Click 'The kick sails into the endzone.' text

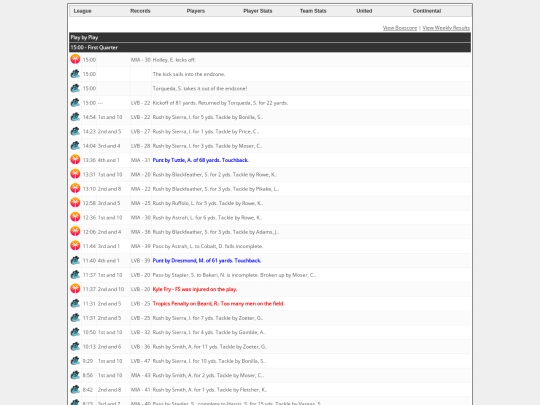click(x=189, y=74)
